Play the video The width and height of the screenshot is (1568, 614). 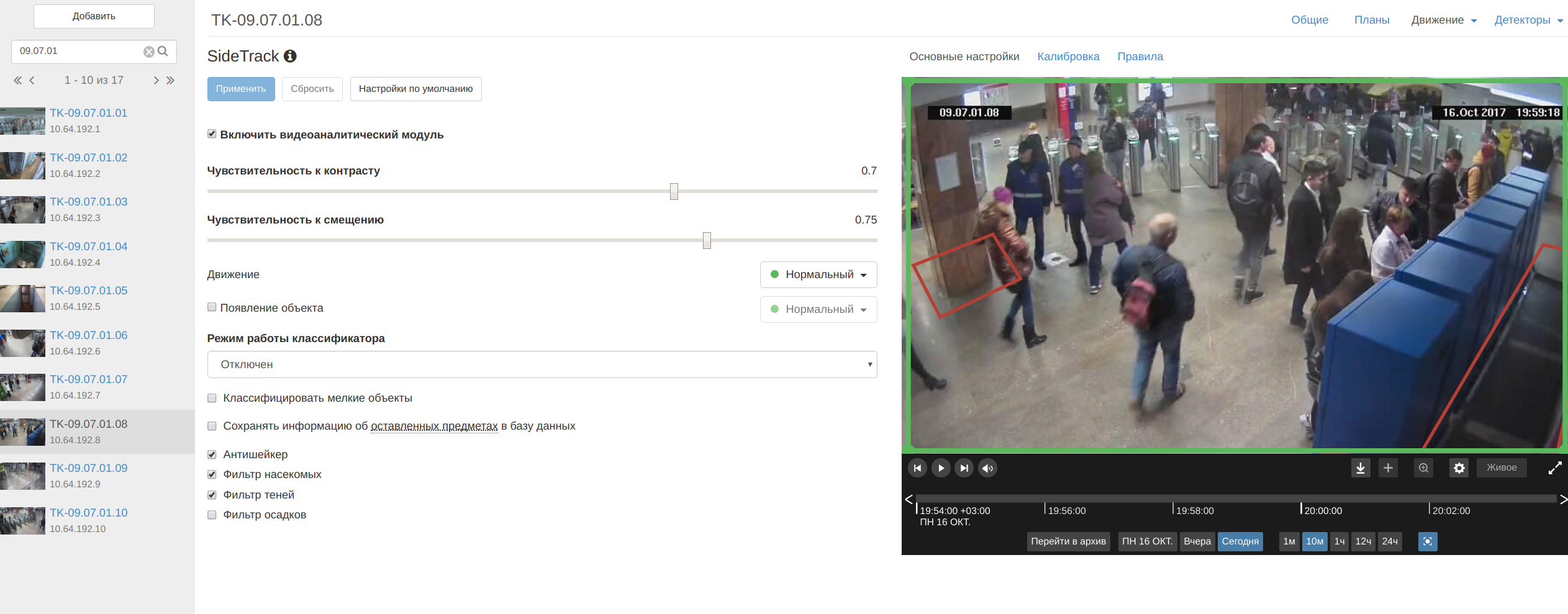click(x=941, y=468)
